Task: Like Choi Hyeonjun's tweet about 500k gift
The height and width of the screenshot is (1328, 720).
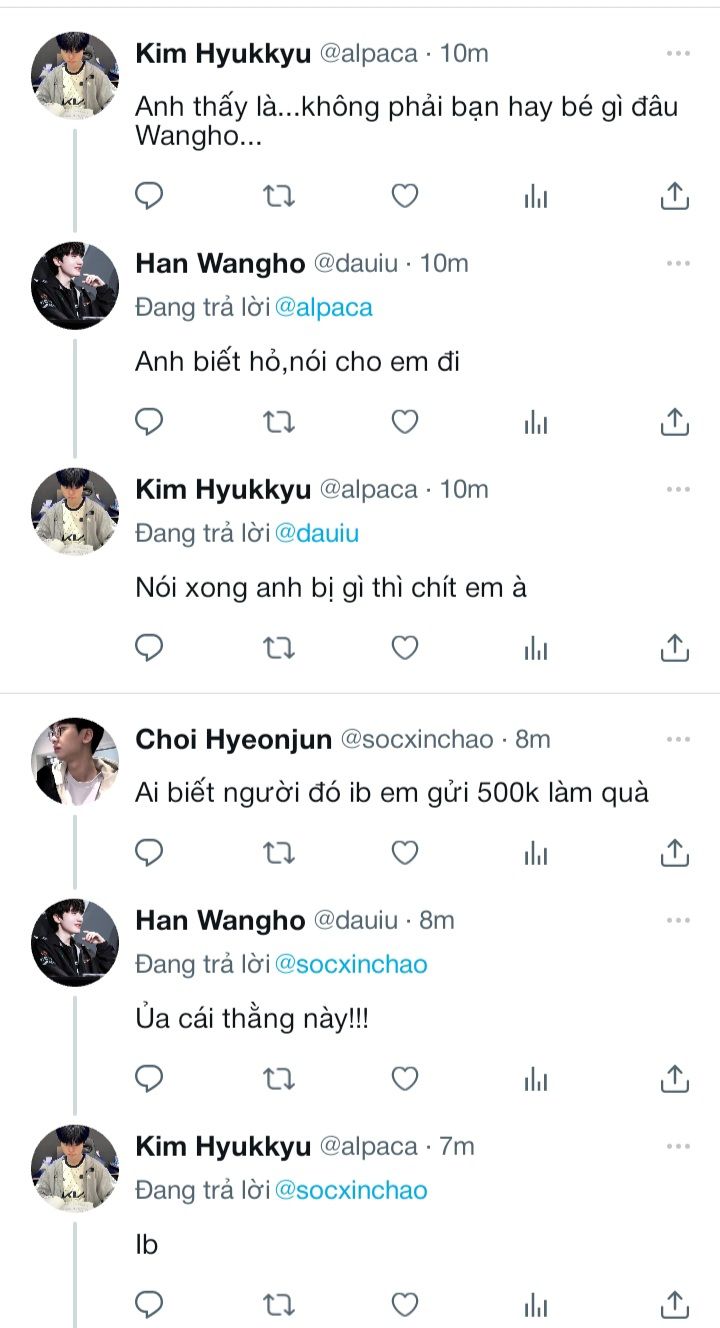Action: coord(404,853)
